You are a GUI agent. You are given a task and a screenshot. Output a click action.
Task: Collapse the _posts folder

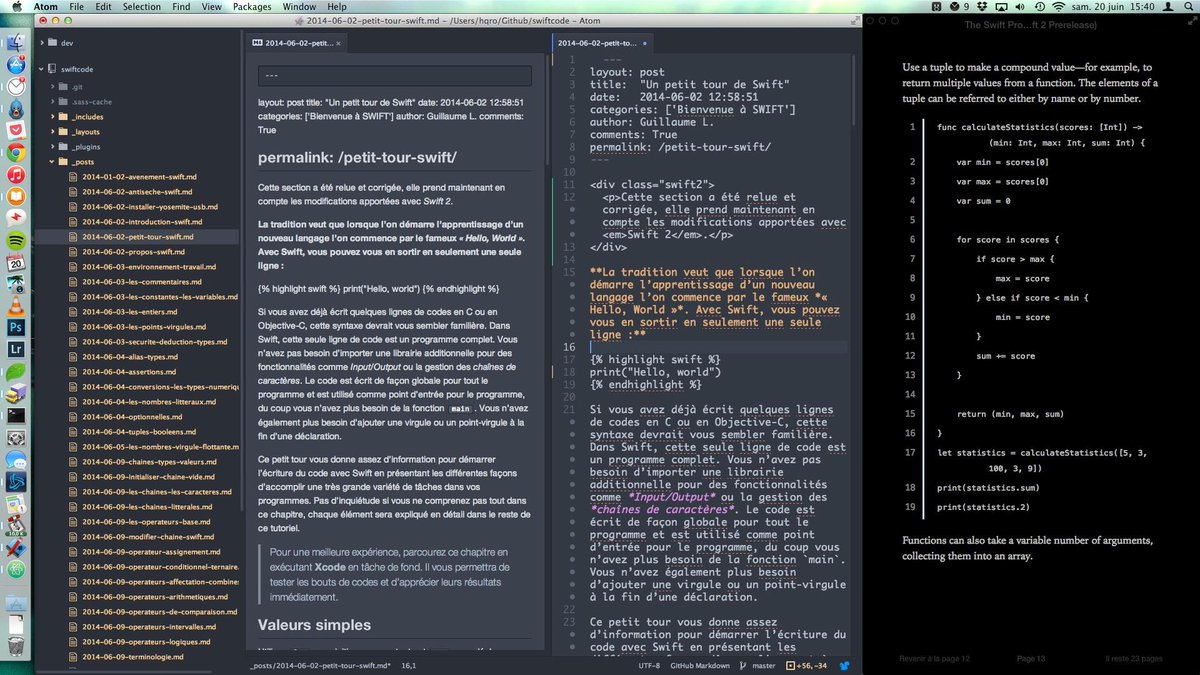(52, 161)
